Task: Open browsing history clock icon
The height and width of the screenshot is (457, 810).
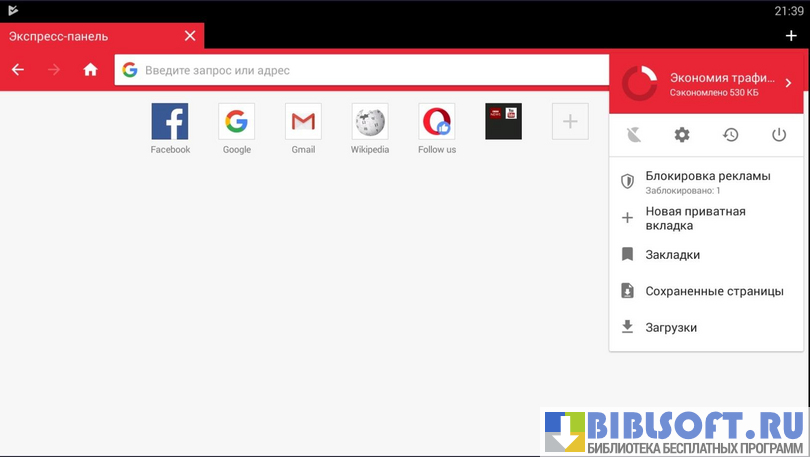Action: pos(731,135)
